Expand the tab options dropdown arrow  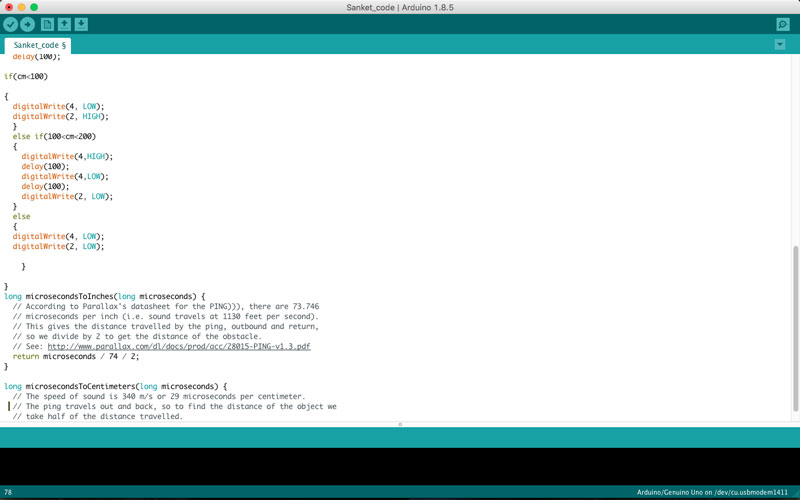coord(780,44)
